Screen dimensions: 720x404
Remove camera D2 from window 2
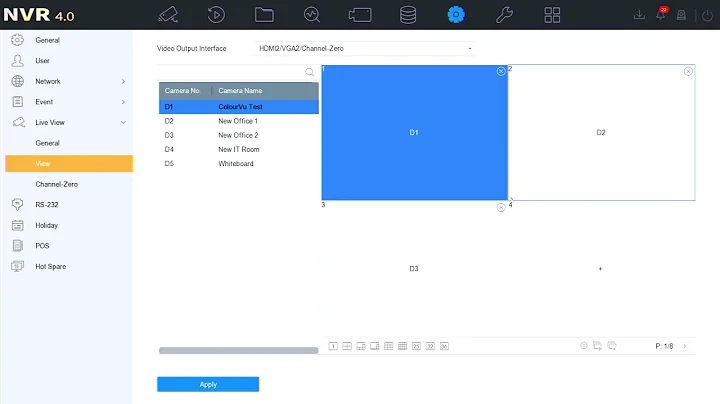688,71
